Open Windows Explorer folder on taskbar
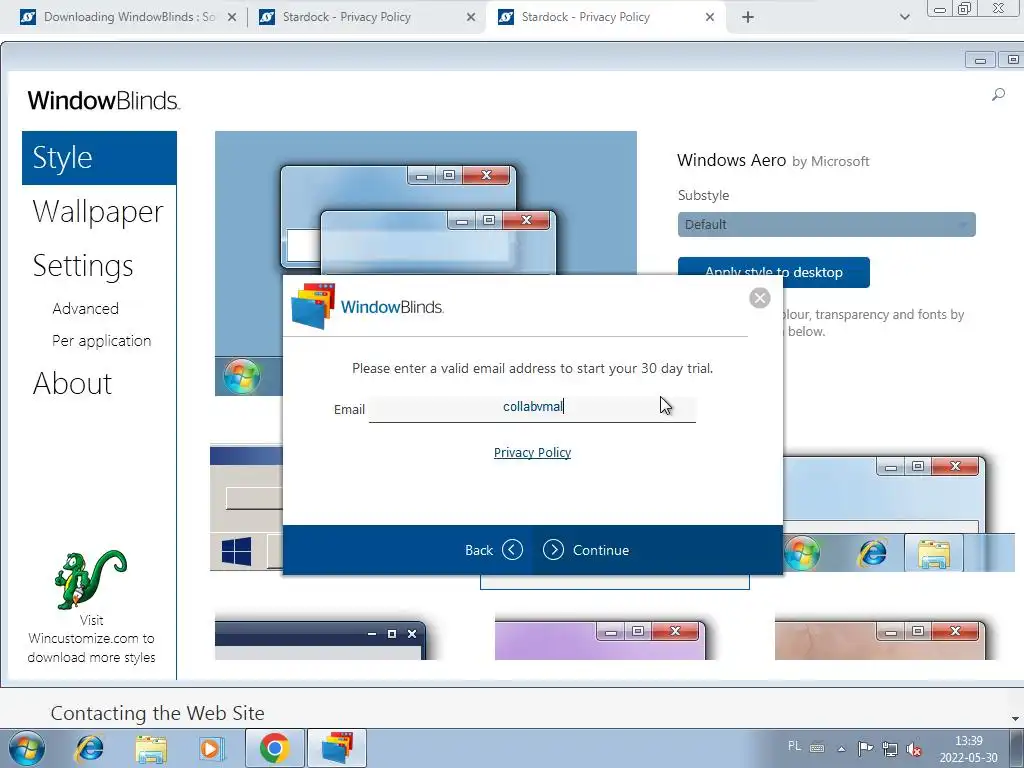This screenshot has width=1024, height=768. click(151, 748)
